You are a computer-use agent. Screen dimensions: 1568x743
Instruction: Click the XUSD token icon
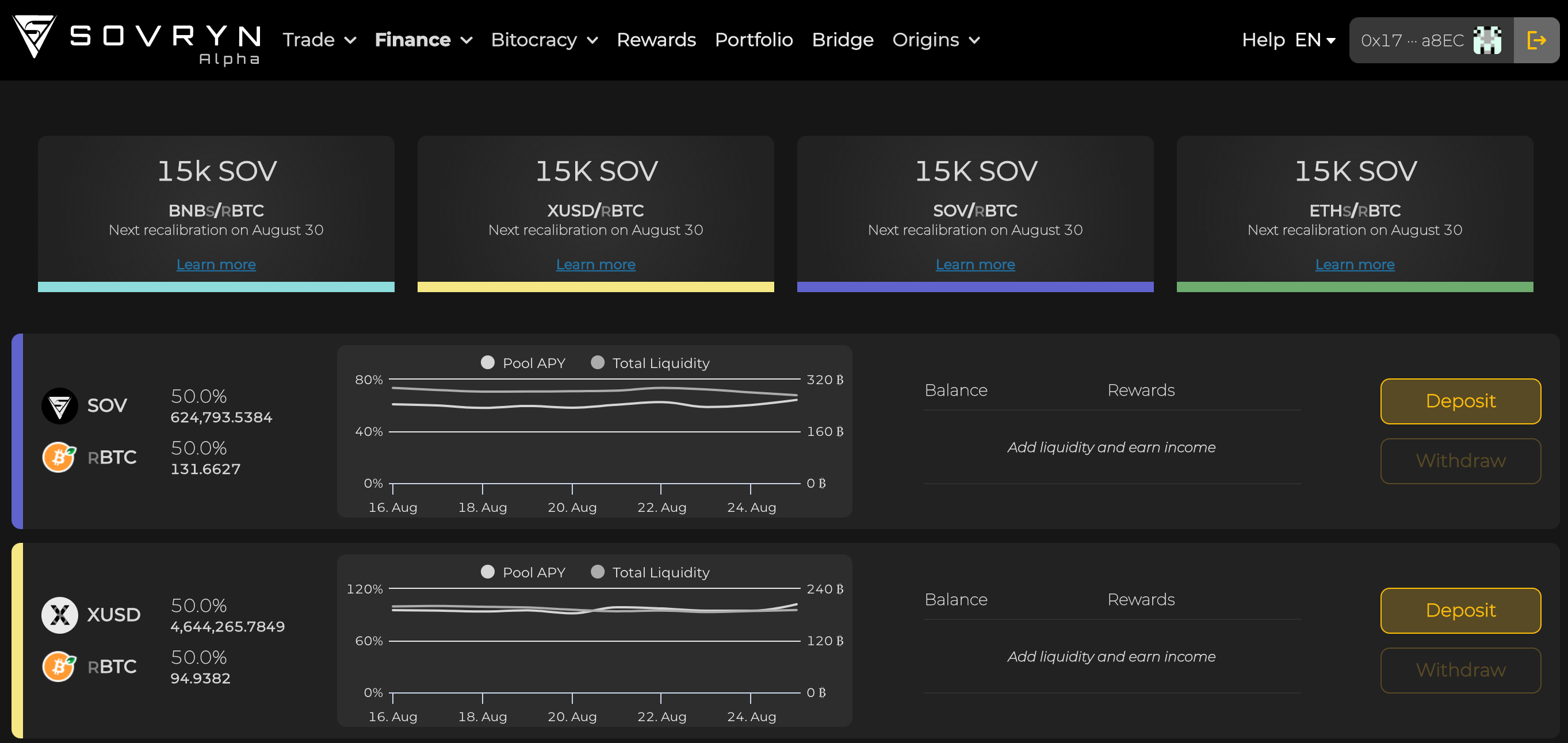(x=60, y=615)
